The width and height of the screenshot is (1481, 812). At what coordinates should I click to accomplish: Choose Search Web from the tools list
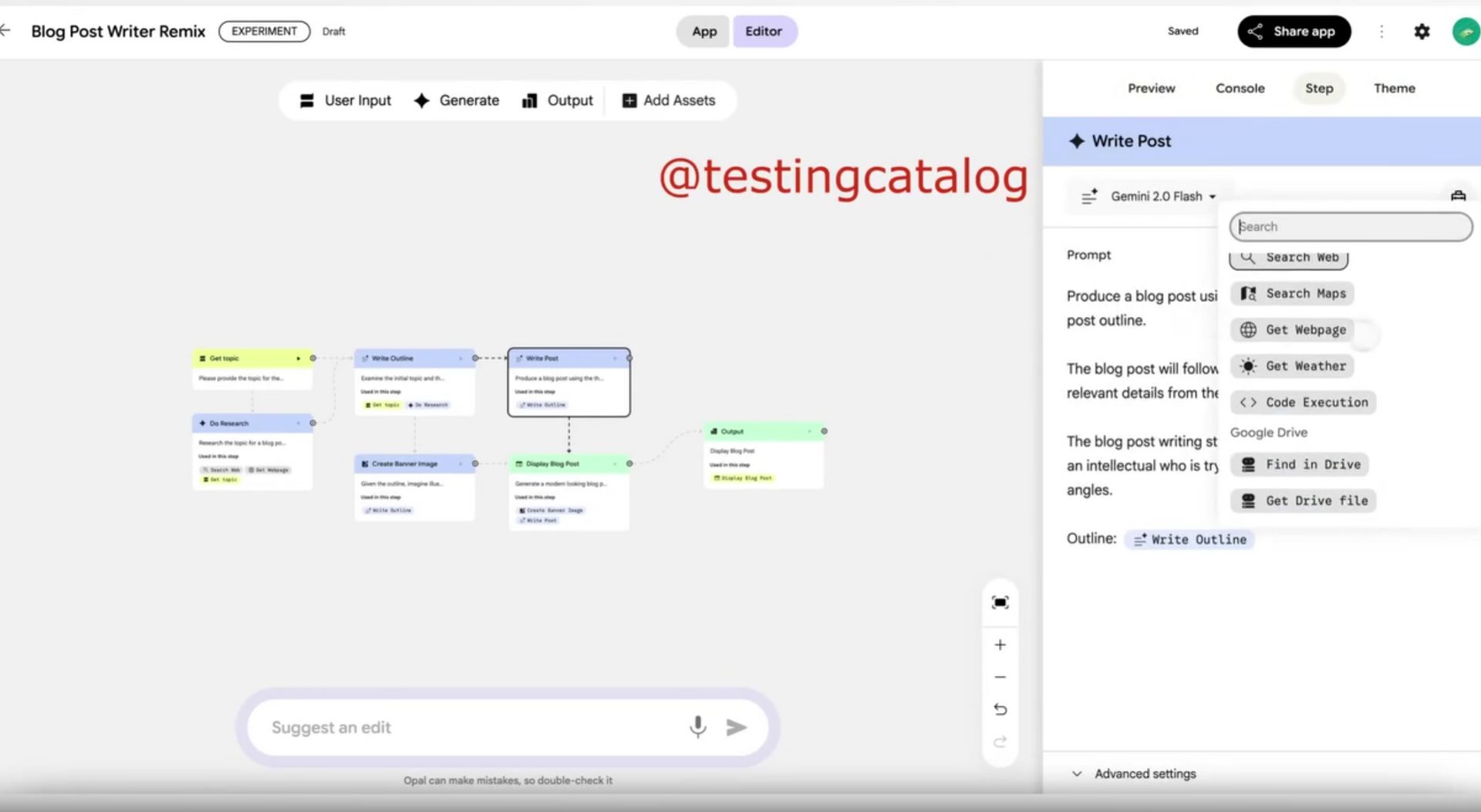(1289, 258)
